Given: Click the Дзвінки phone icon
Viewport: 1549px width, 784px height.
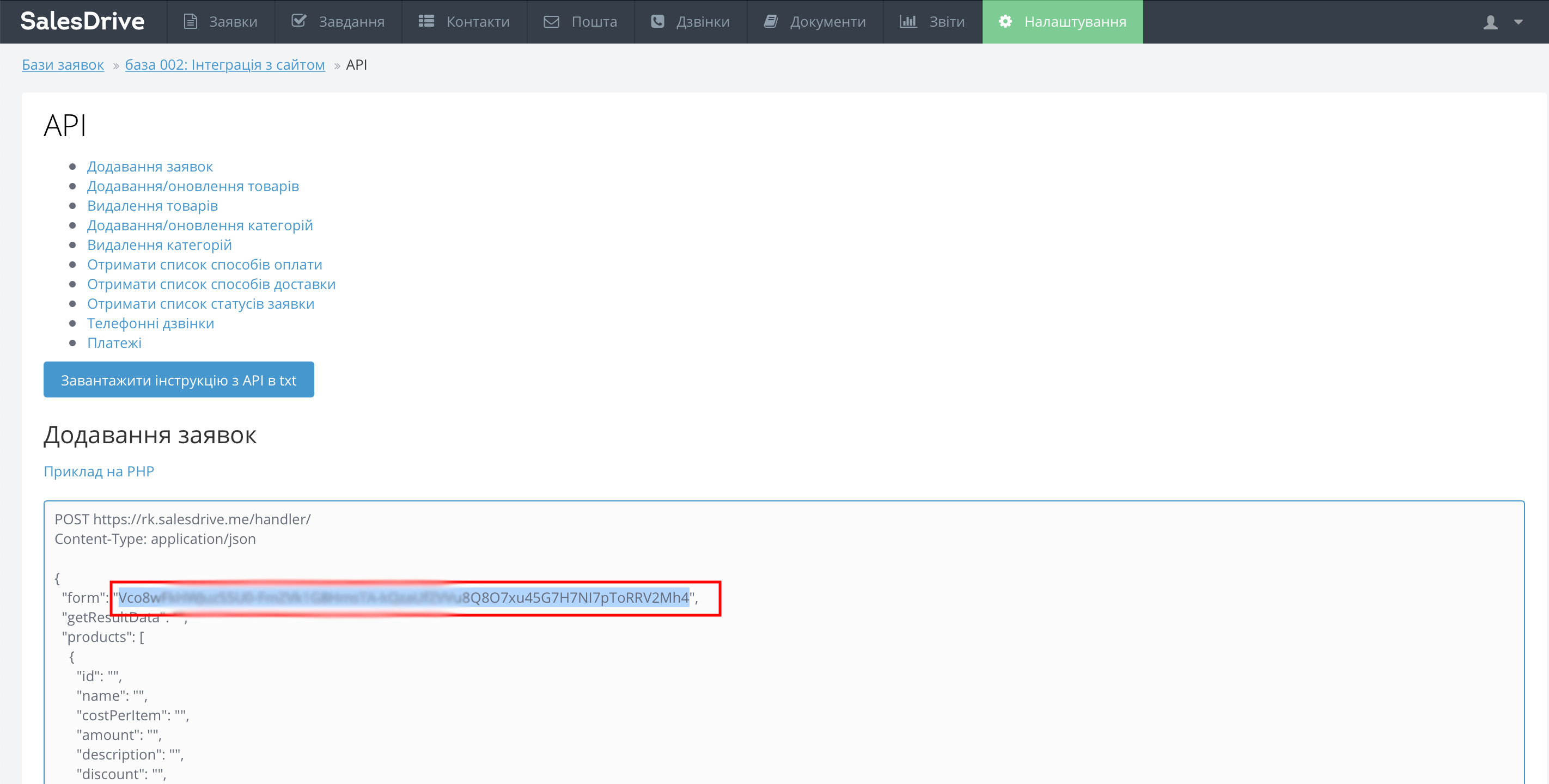Looking at the screenshot, I should click(x=658, y=21).
